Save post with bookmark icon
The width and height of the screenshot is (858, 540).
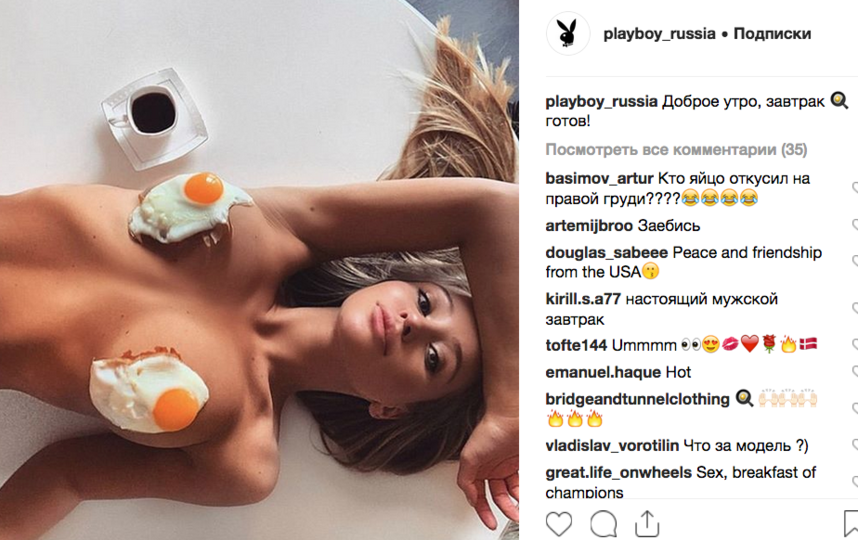[x=851, y=524]
